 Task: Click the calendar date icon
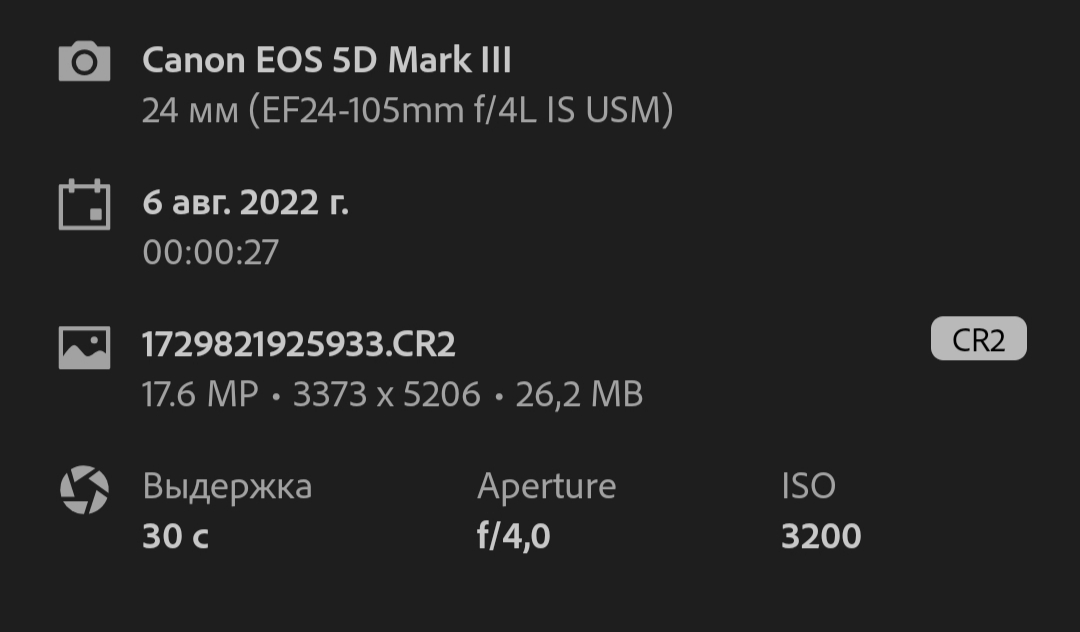coord(84,204)
